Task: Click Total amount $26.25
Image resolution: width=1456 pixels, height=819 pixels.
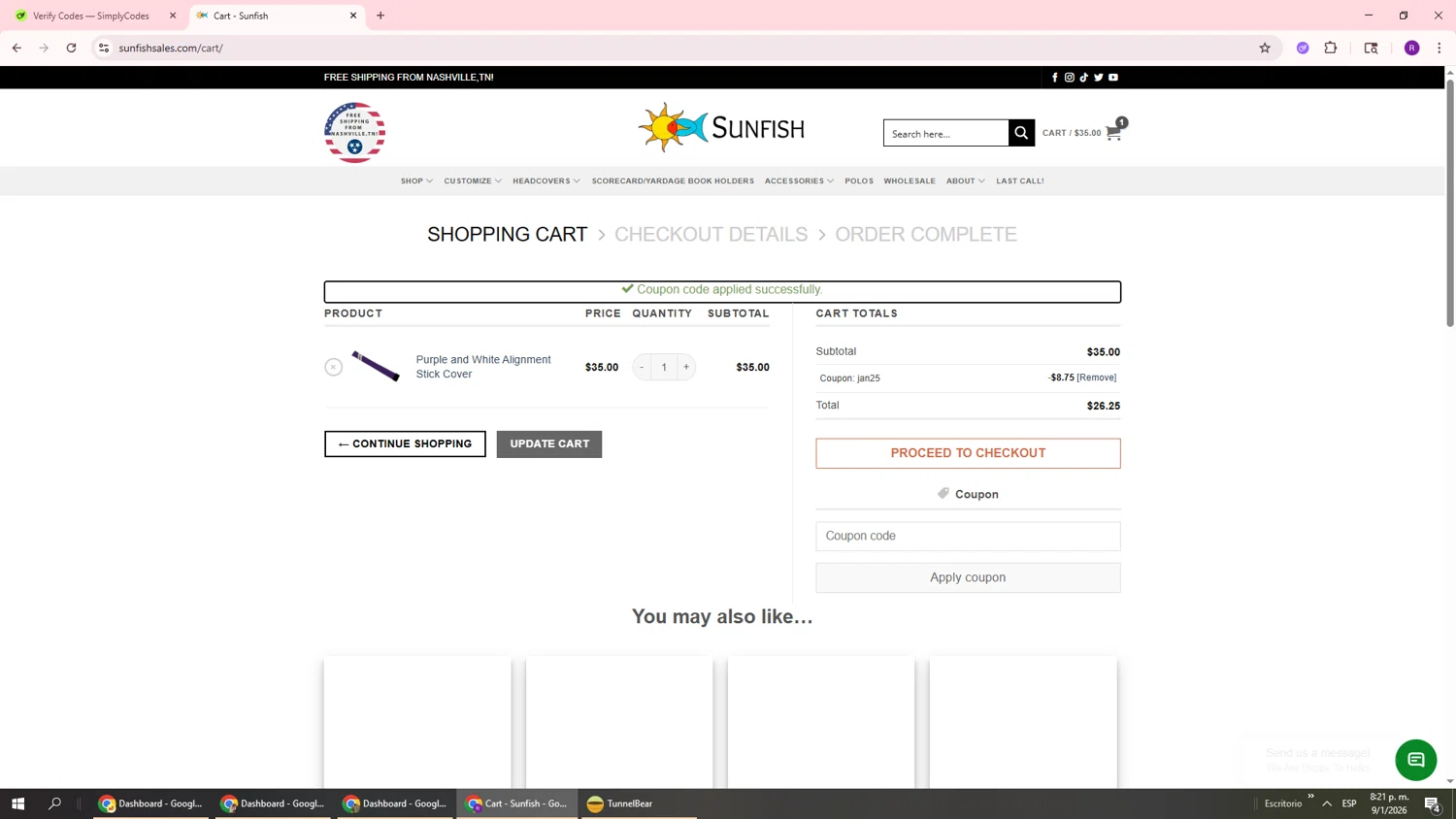Action: coord(1104,407)
